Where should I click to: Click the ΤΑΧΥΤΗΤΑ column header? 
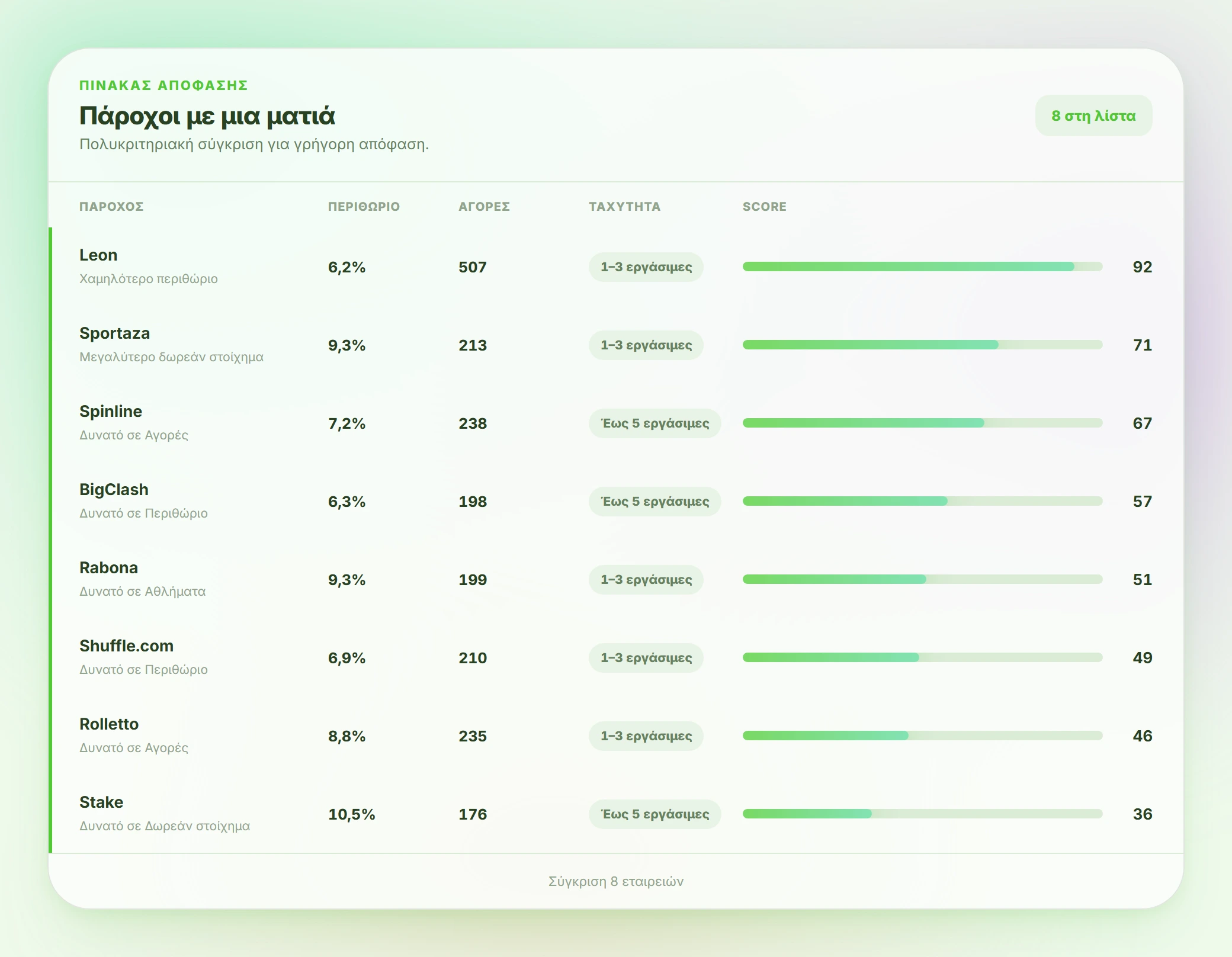point(624,207)
